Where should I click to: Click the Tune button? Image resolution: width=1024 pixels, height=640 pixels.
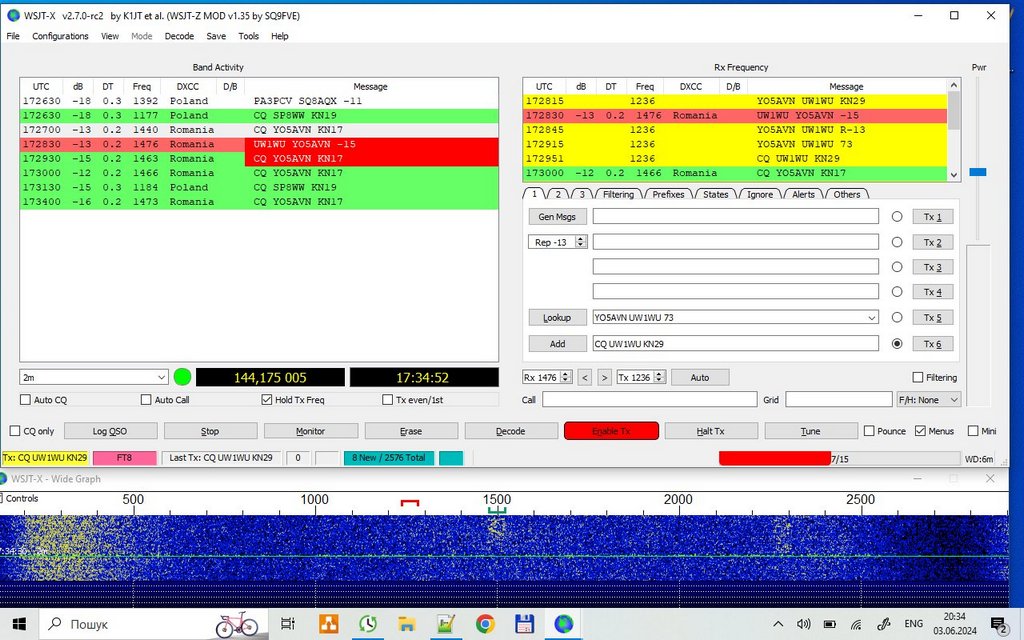[x=810, y=431]
